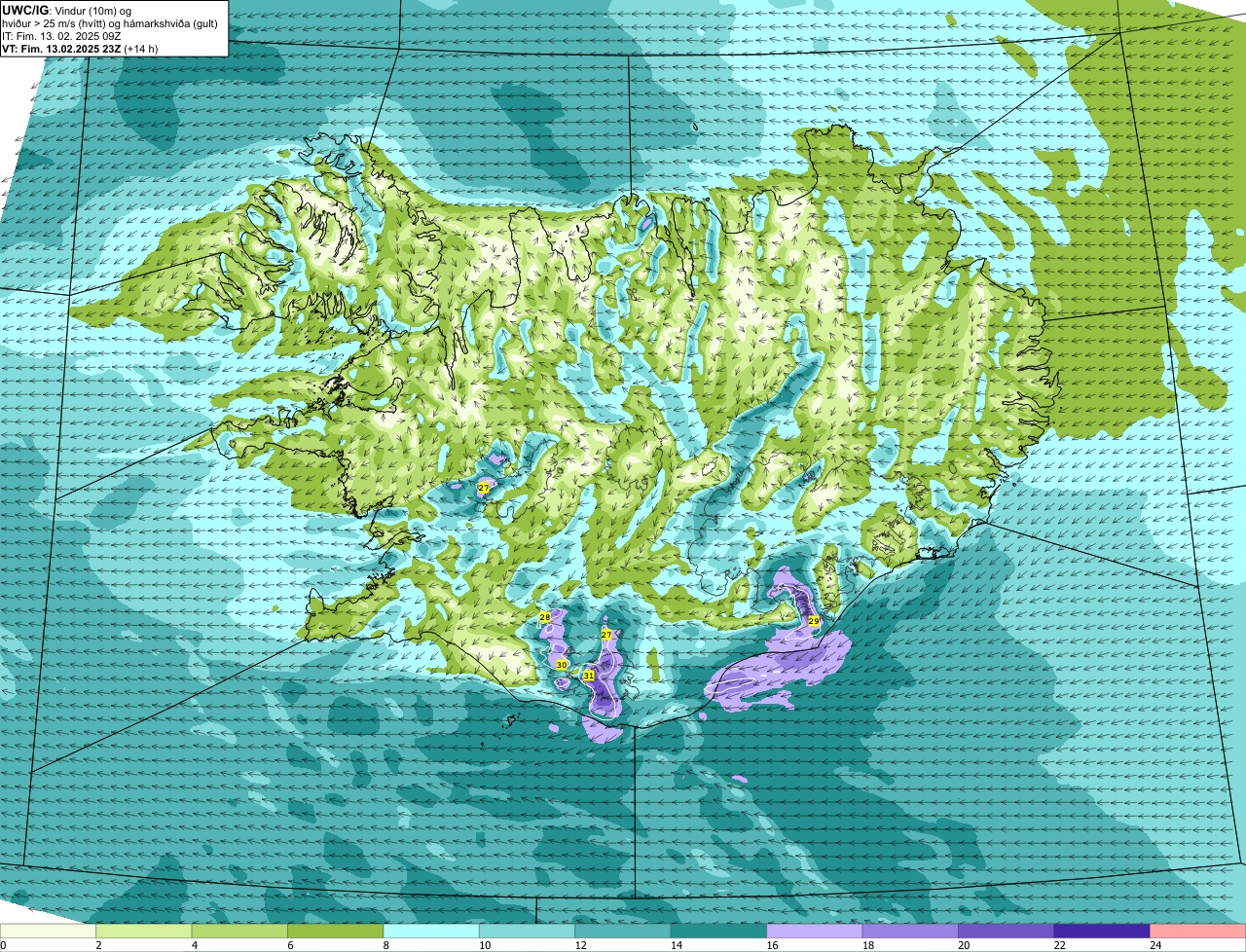Click the "20" tick label on color scale
Screen dimensions: 1246x952
pyautogui.click(x=963, y=945)
